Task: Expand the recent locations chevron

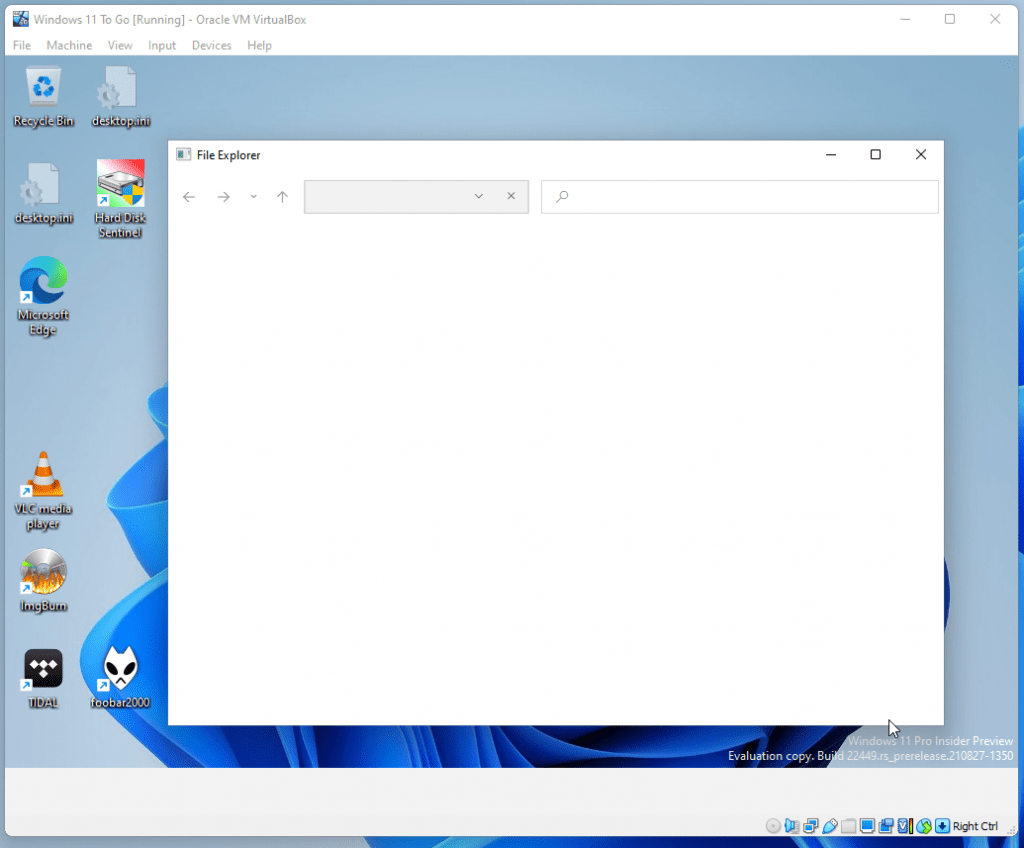Action: click(253, 197)
